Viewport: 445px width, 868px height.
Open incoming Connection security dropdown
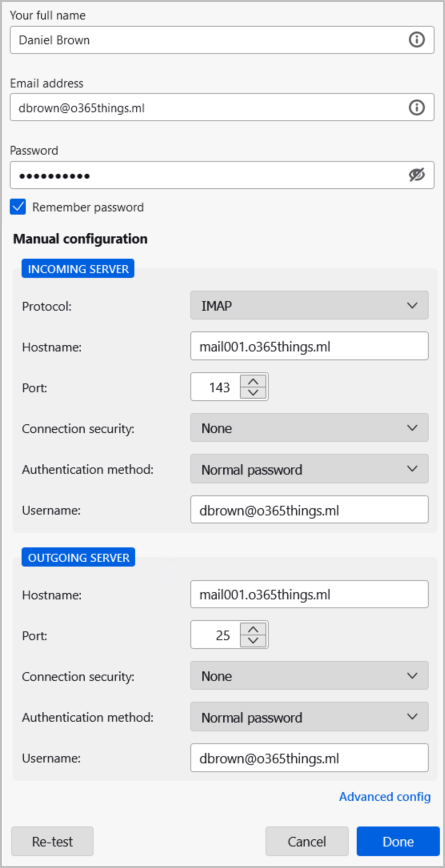pyautogui.click(x=309, y=428)
